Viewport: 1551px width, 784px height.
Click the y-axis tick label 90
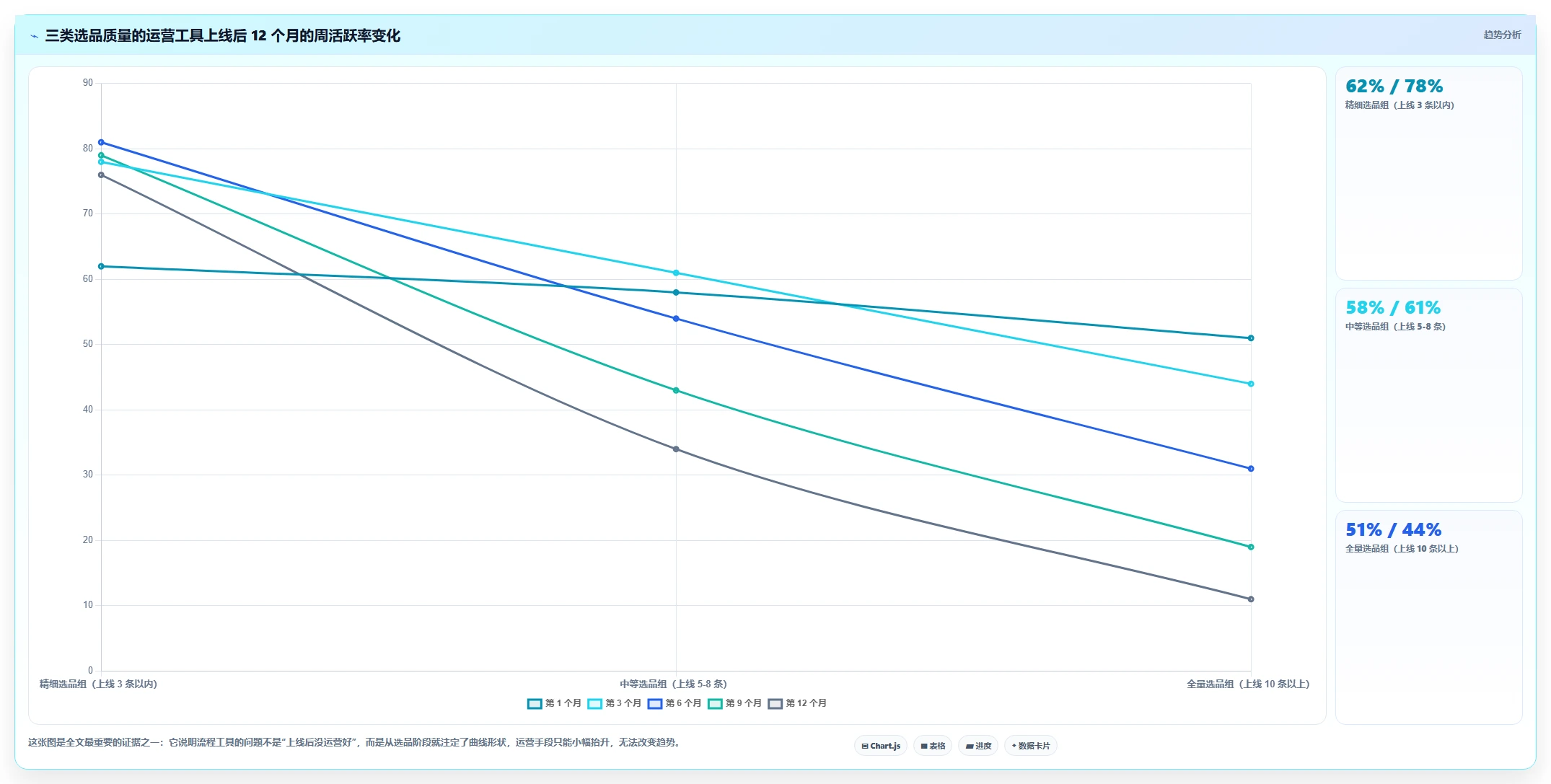click(x=88, y=83)
